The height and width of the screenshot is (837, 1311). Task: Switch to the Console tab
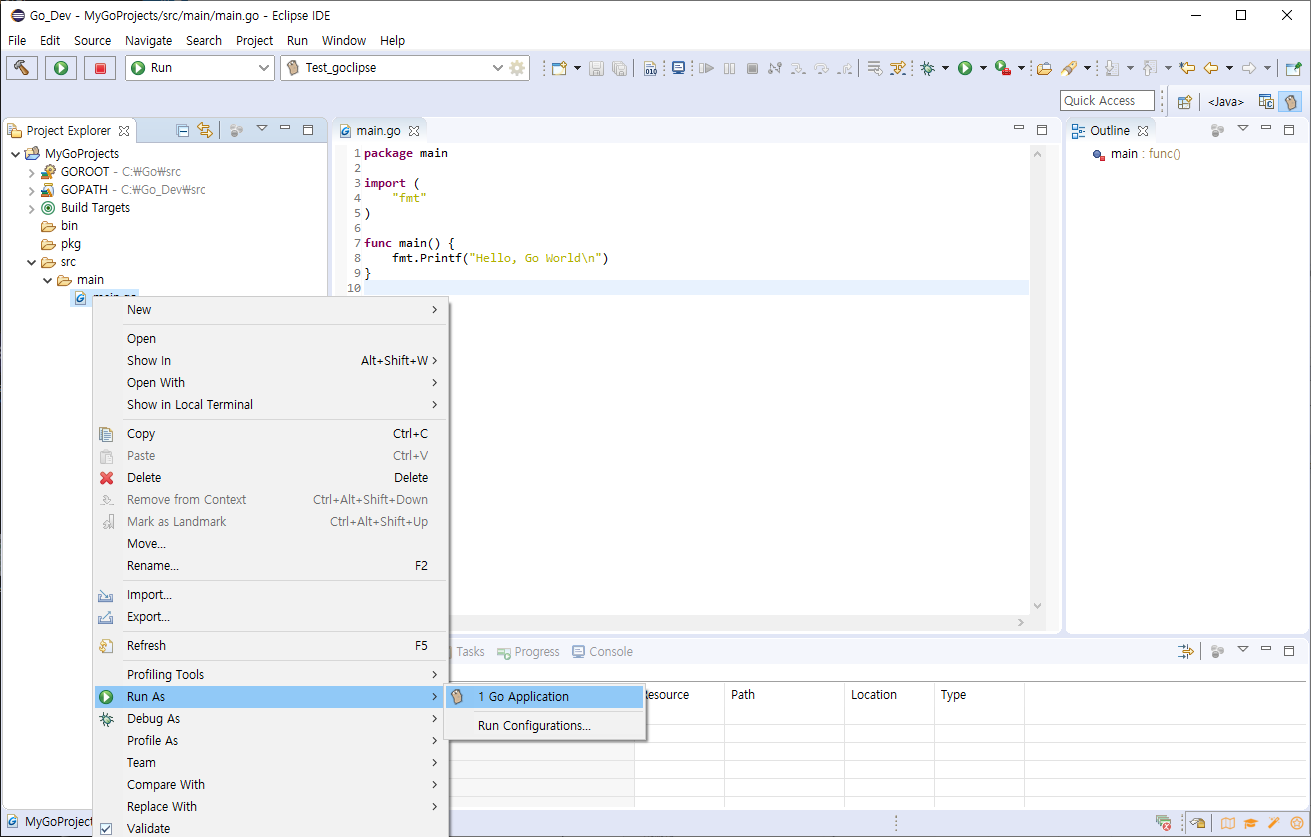click(x=602, y=652)
